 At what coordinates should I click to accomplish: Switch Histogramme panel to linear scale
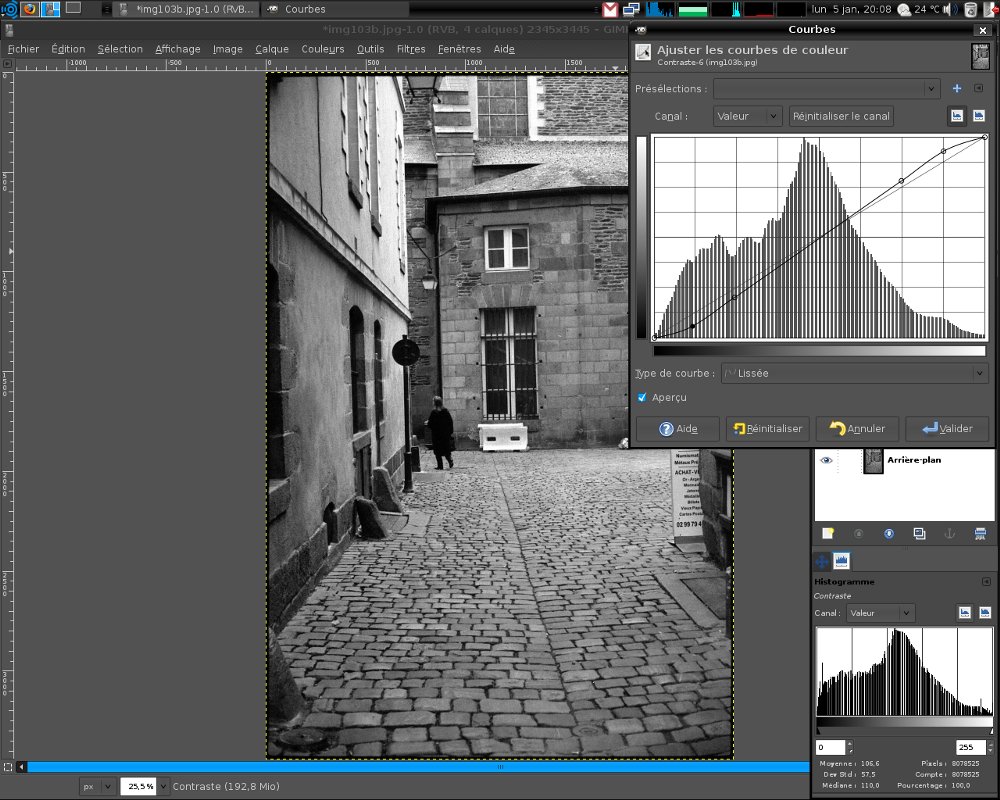965,613
